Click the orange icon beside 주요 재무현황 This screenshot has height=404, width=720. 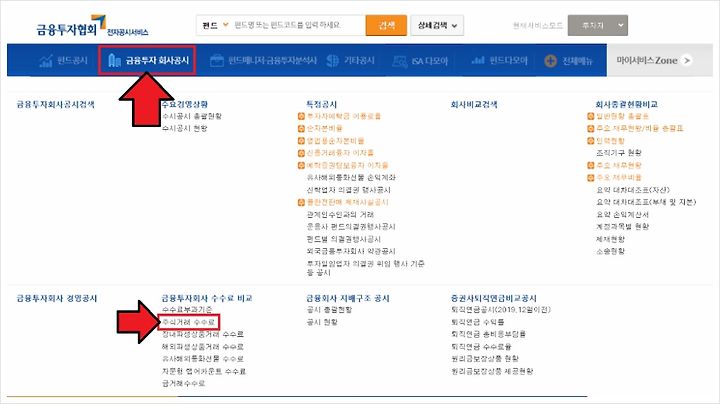(x=591, y=165)
